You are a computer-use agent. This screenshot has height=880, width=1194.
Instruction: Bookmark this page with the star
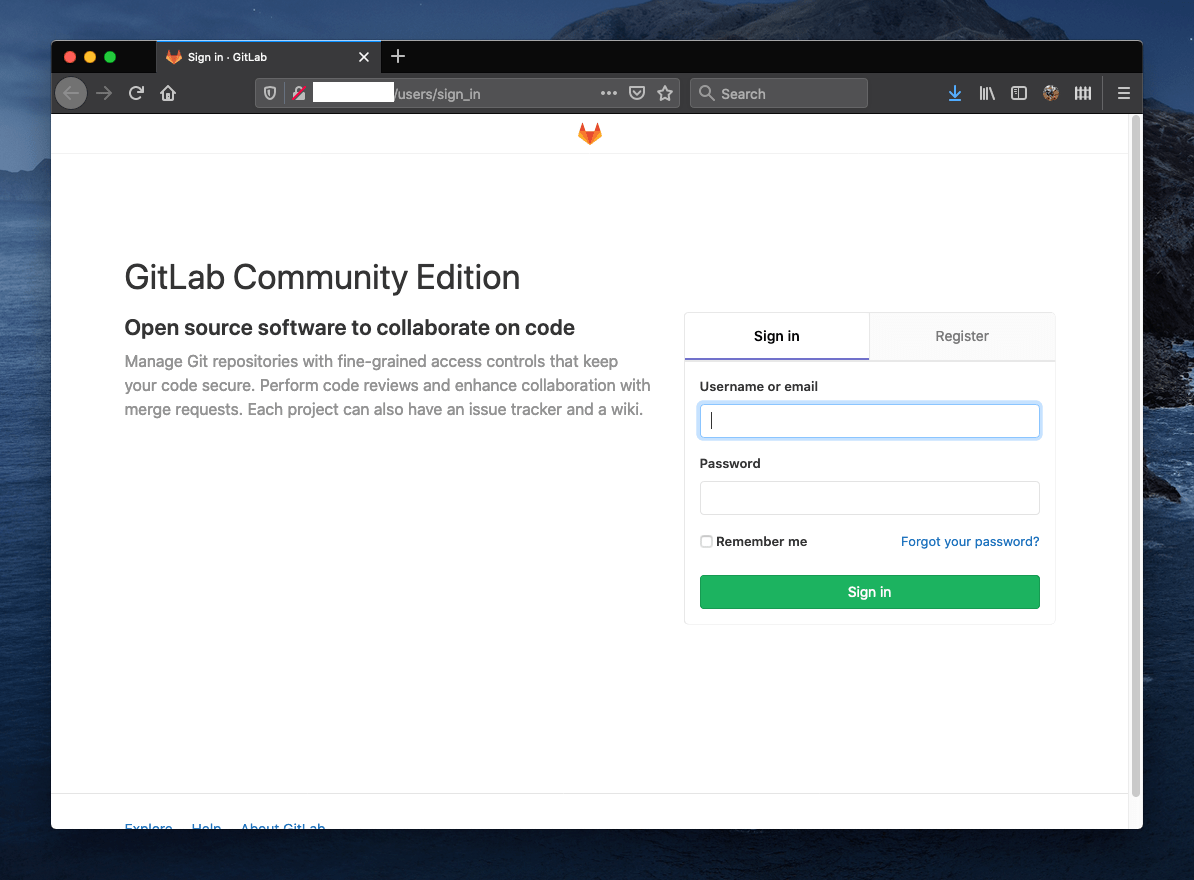pyautogui.click(x=665, y=94)
